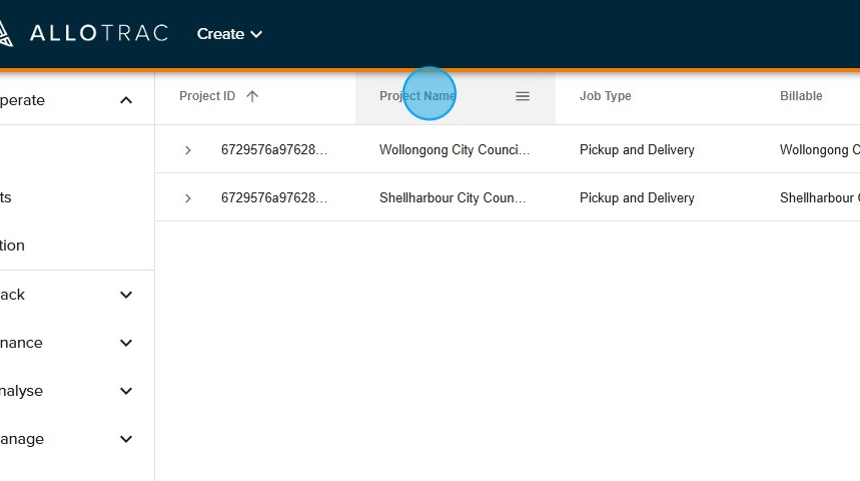
Task: Expand the Track sidebar section chevron
Action: [126, 295]
